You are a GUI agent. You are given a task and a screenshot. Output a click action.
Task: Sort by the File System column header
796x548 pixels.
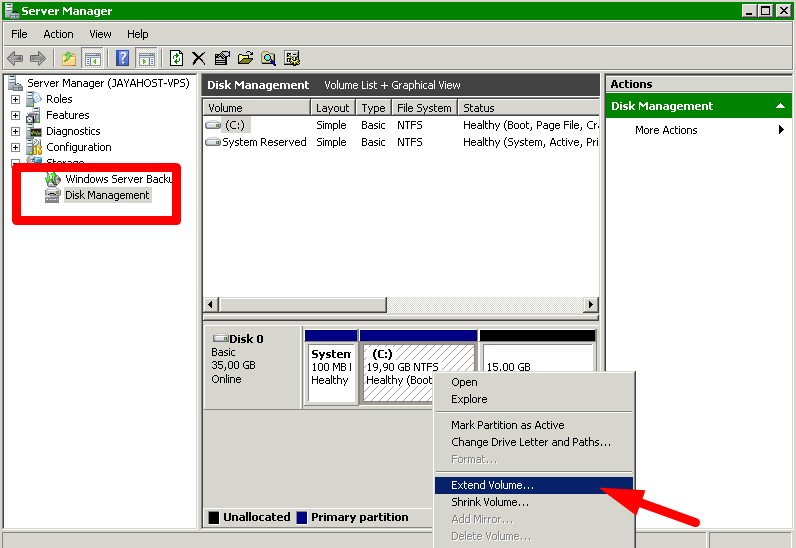coord(424,108)
